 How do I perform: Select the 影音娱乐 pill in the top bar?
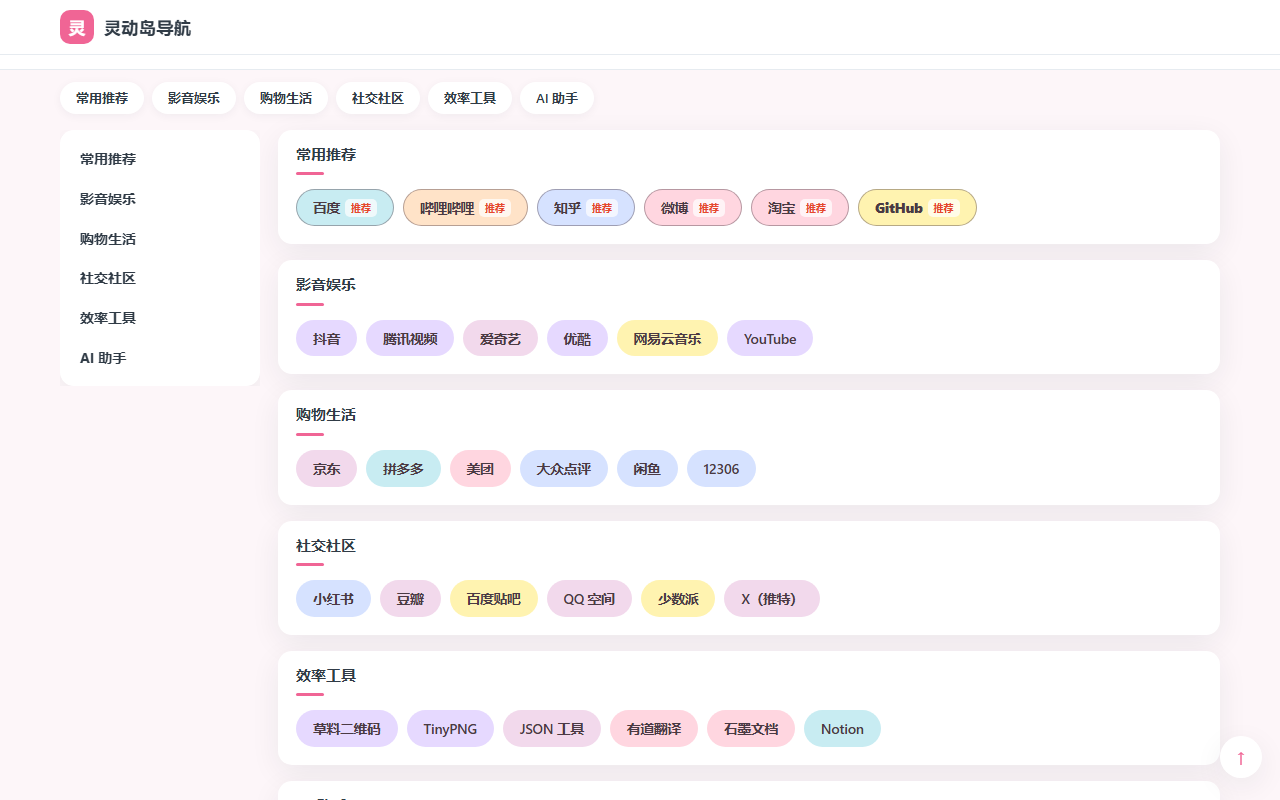point(194,98)
